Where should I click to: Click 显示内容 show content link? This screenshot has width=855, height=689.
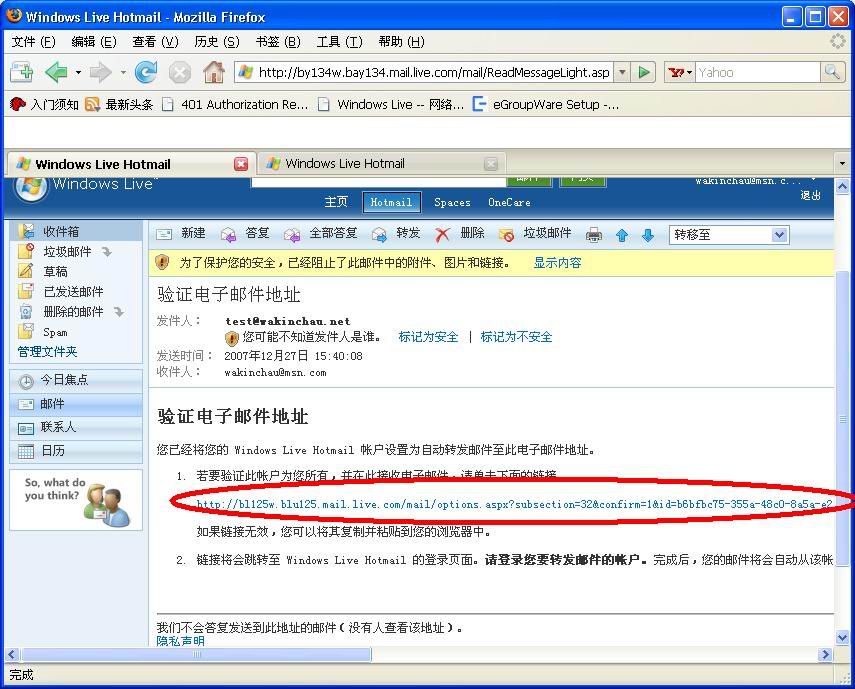(557, 263)
